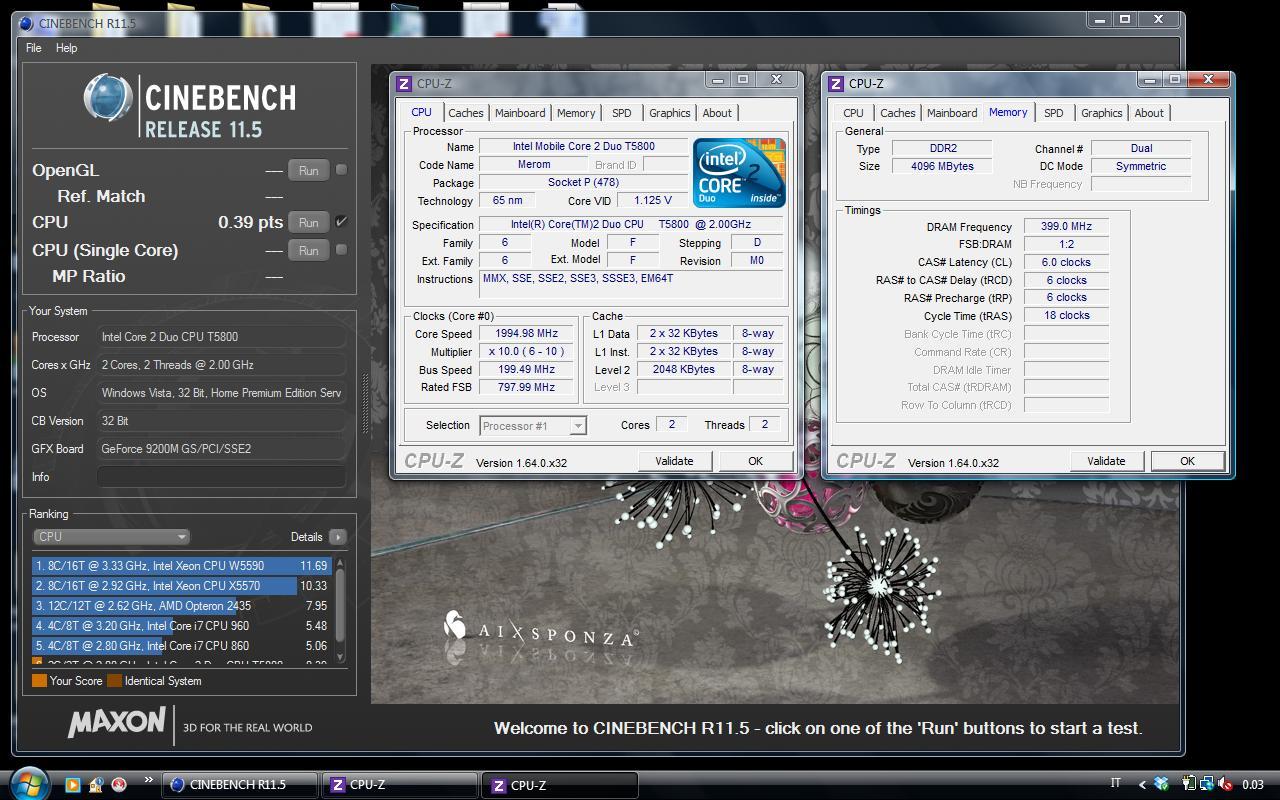Select the Core i7 CPU 860 row
Viewport: 1280px width, 800px height.
[182, 646]
